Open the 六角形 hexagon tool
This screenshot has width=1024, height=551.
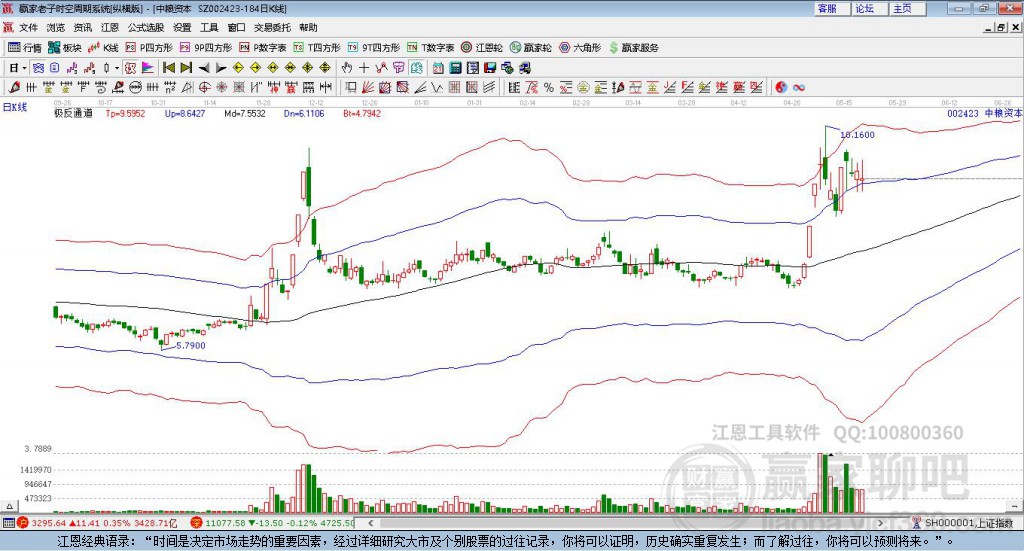(580, 48)
